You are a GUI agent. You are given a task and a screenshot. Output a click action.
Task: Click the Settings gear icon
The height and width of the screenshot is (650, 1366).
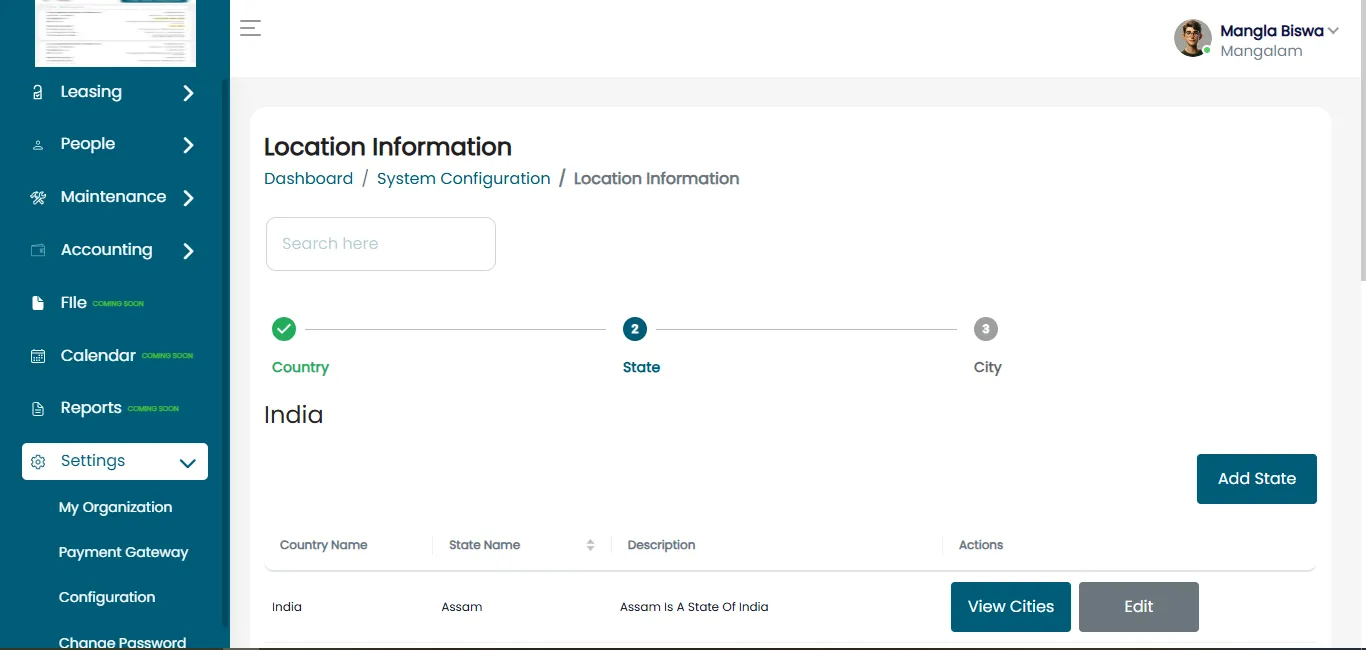38,462
